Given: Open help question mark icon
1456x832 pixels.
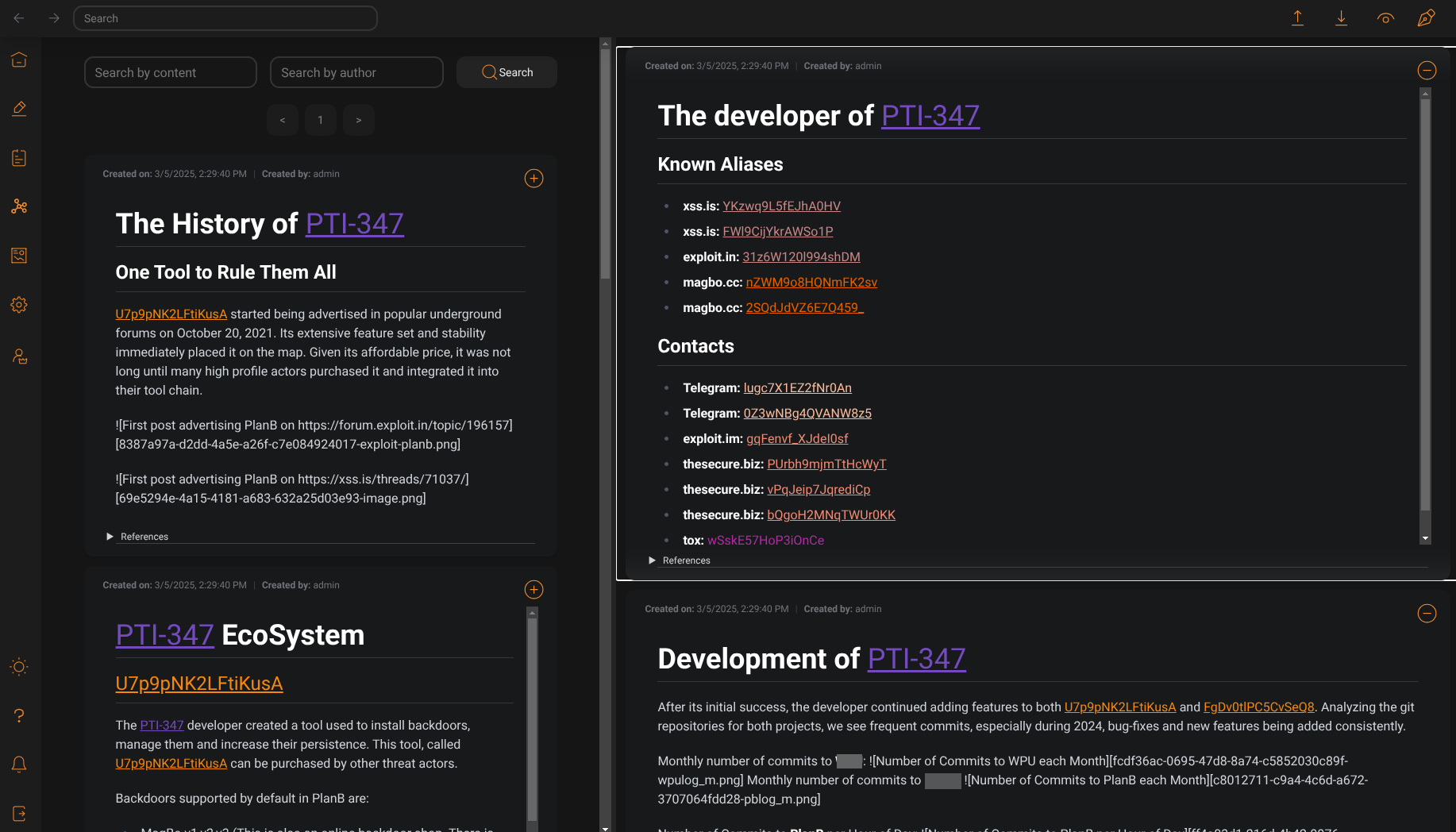Looking at the screenshot, I should coord(20,715).
